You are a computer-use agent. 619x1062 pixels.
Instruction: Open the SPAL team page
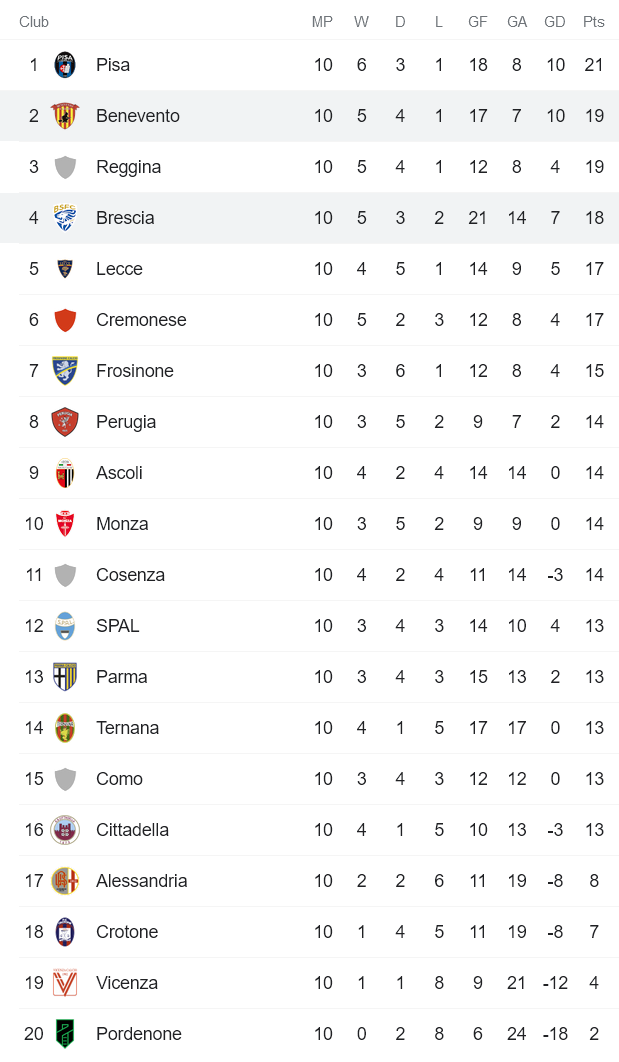(117, 626)
